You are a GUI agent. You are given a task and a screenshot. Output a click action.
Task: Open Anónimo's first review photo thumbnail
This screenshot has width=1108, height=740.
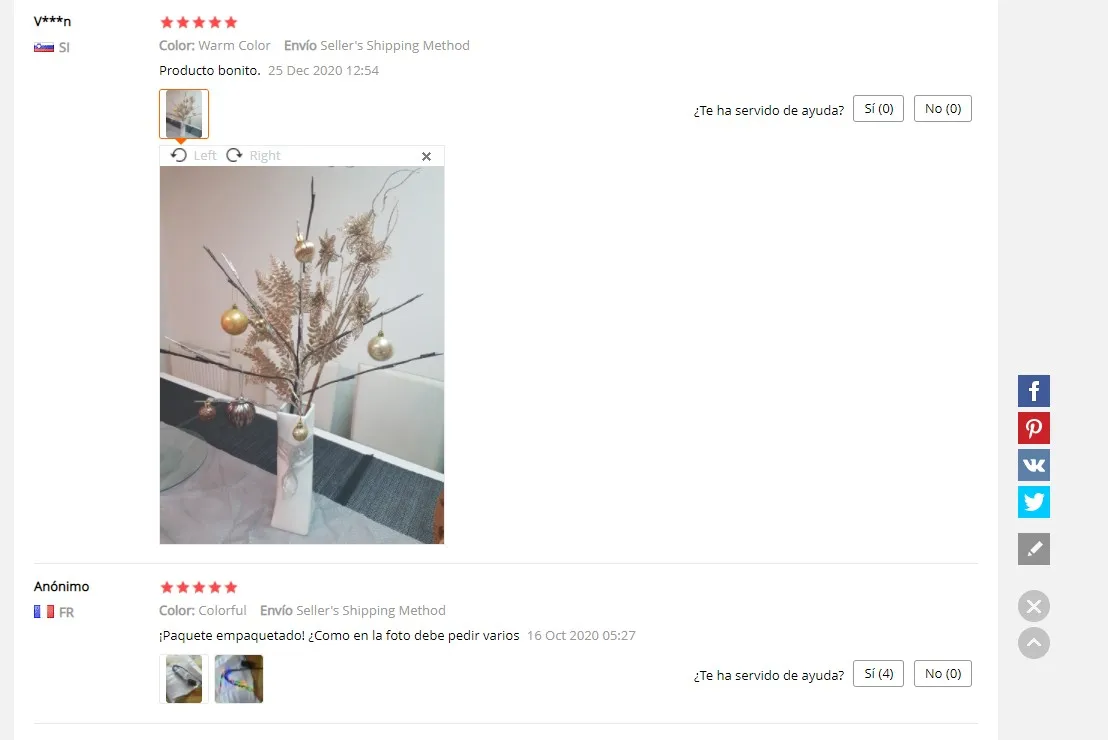click(x=184, y=679)
